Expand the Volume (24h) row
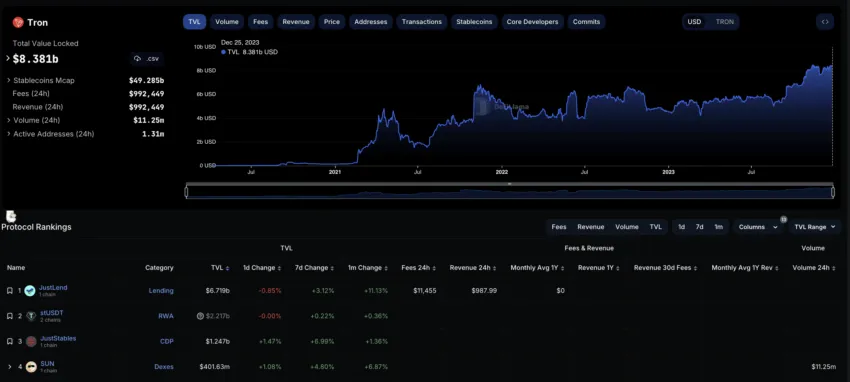 [9, 120]
